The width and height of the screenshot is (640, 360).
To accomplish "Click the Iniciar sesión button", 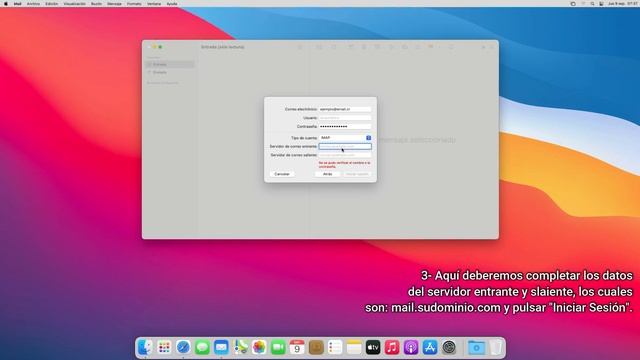I will [x=357, y=174].
